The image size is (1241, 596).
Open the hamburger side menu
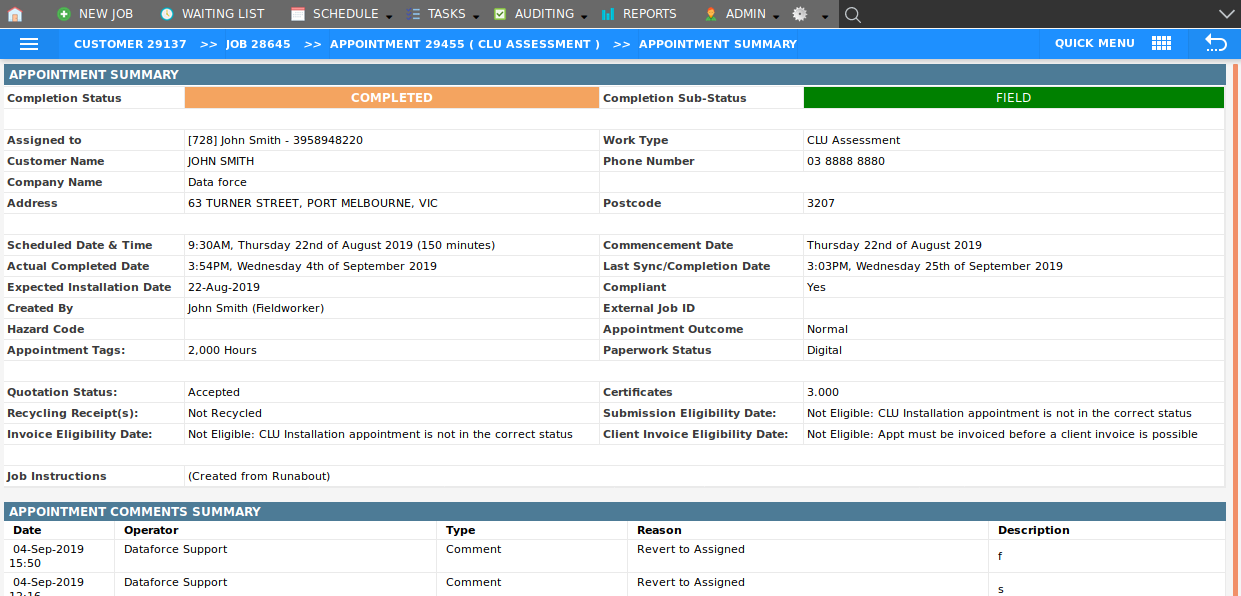29,44
